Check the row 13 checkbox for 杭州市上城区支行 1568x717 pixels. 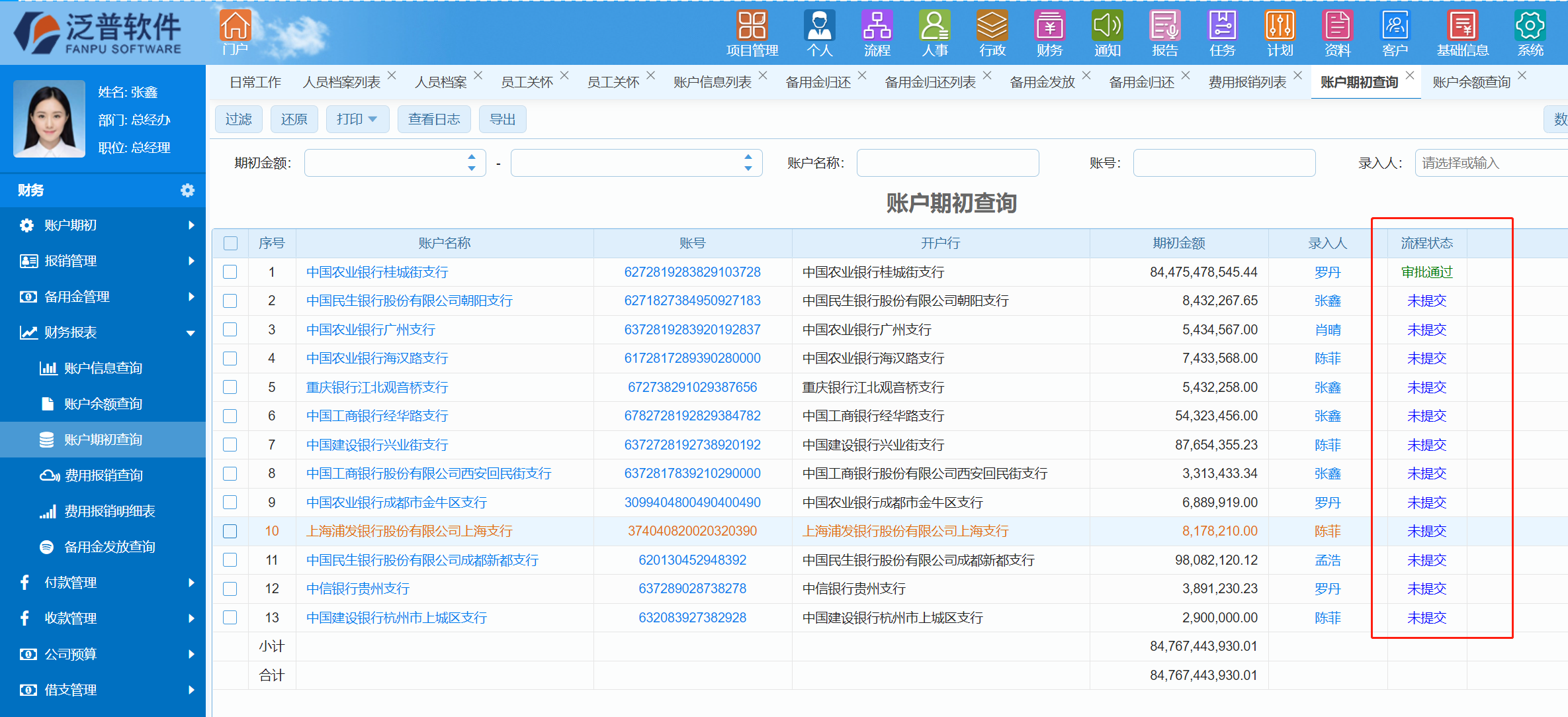(x=230, y=618)
